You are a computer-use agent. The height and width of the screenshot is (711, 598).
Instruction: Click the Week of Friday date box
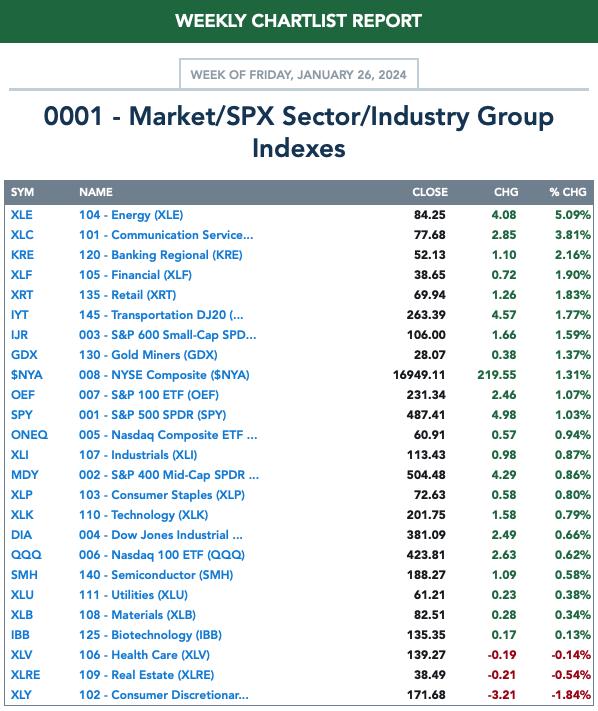299,74
